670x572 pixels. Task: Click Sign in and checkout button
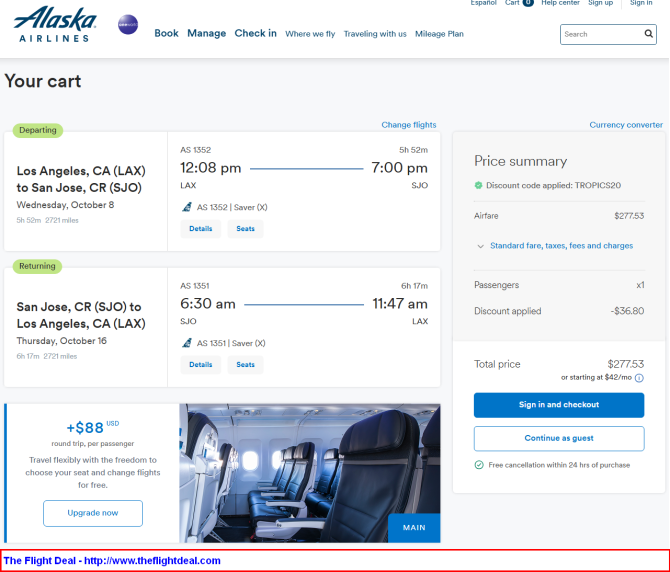coord(559,405)
